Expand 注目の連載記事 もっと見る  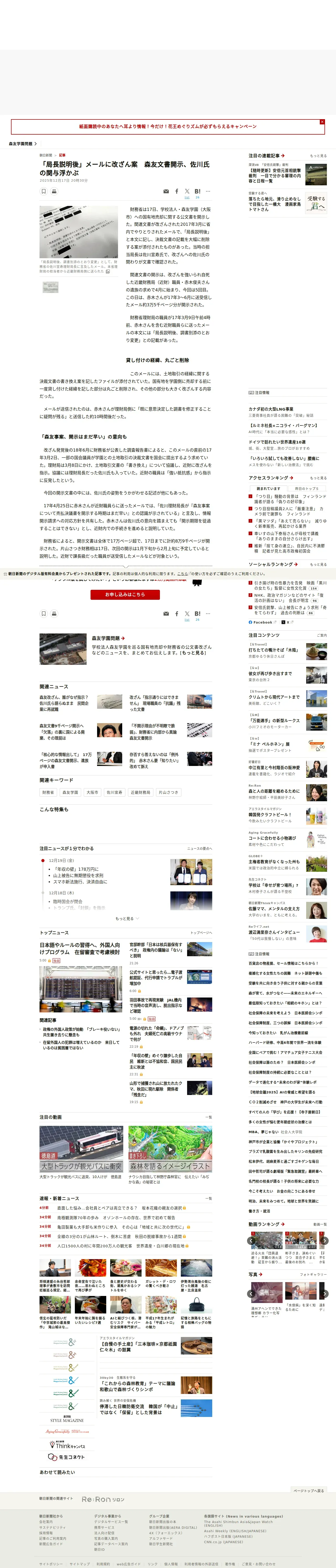318,156
